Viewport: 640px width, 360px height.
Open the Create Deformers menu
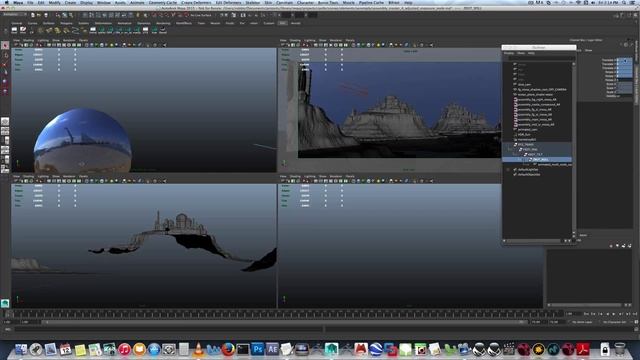click(196, 2)
